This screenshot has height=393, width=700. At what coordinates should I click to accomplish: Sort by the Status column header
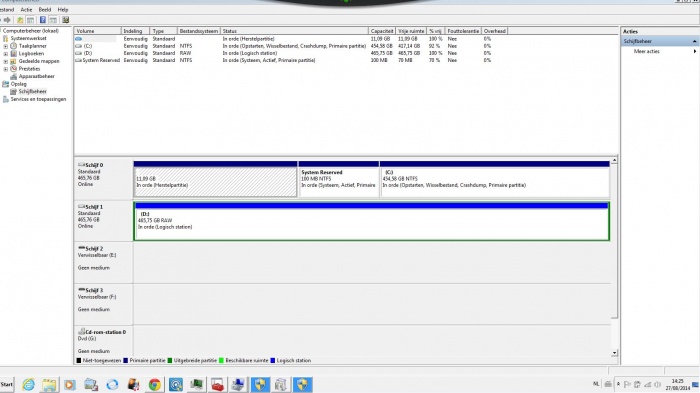coord(295,31)
